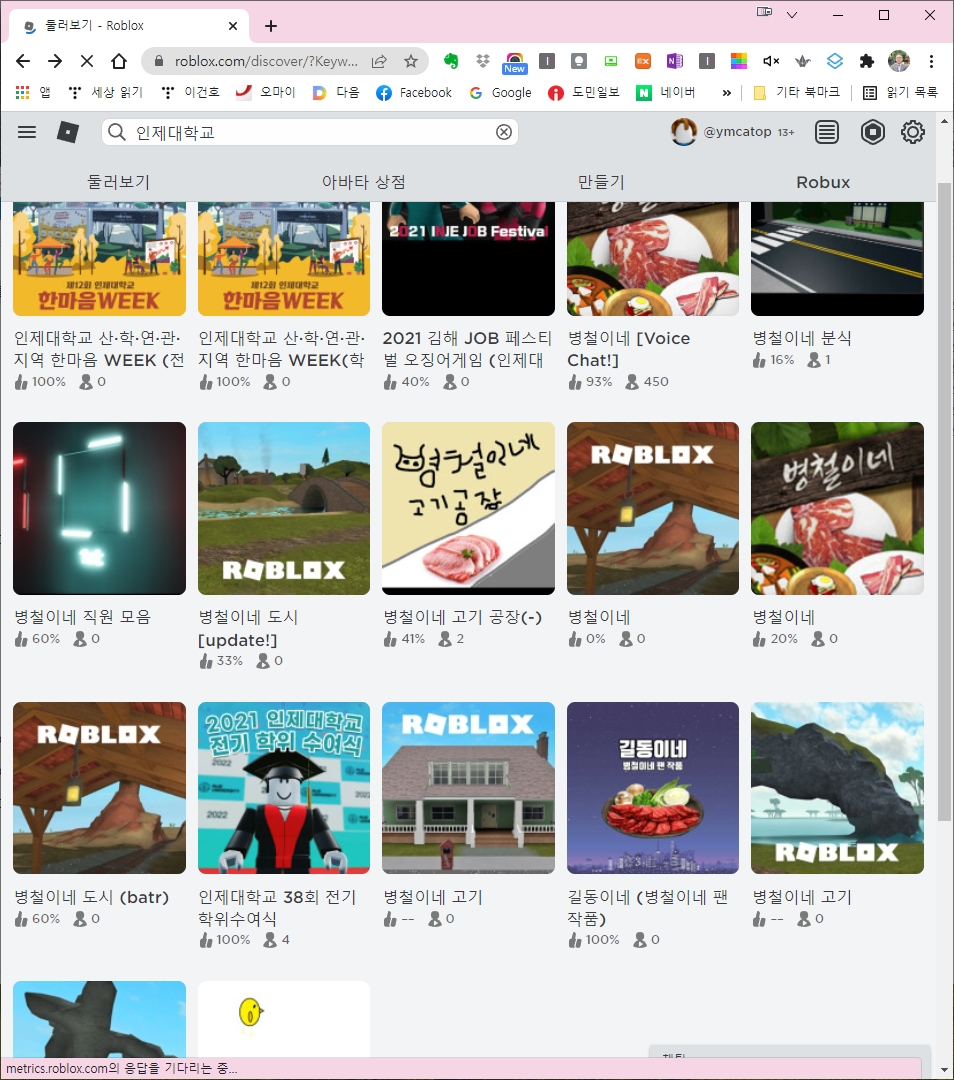Click the 450 players count text

point(656,382)
